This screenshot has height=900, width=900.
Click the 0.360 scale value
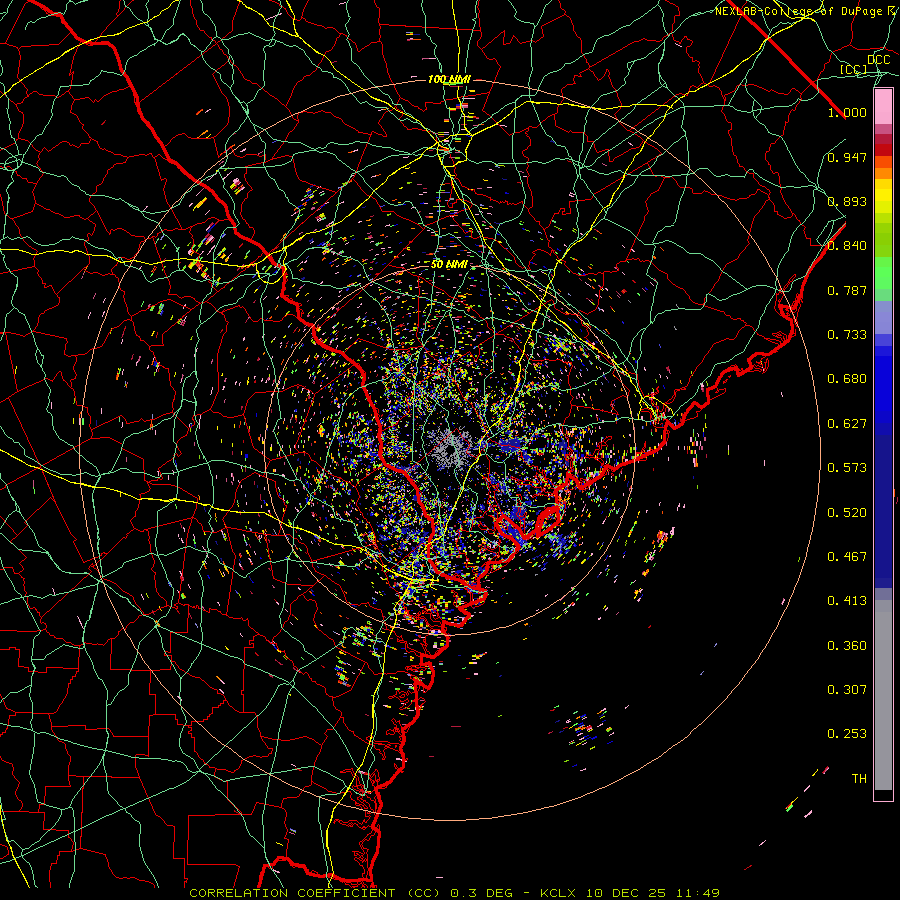[847, 646]
